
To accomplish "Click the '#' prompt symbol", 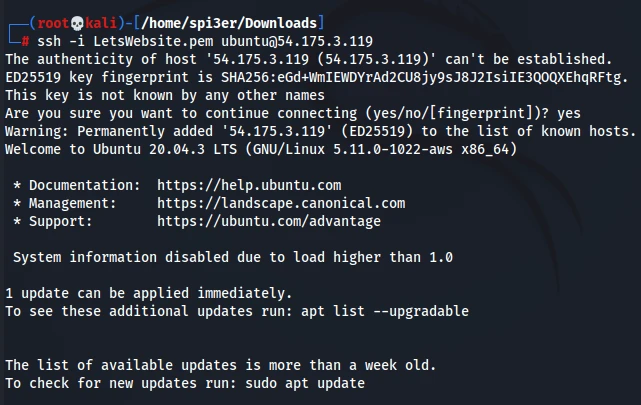I will 25,41.
